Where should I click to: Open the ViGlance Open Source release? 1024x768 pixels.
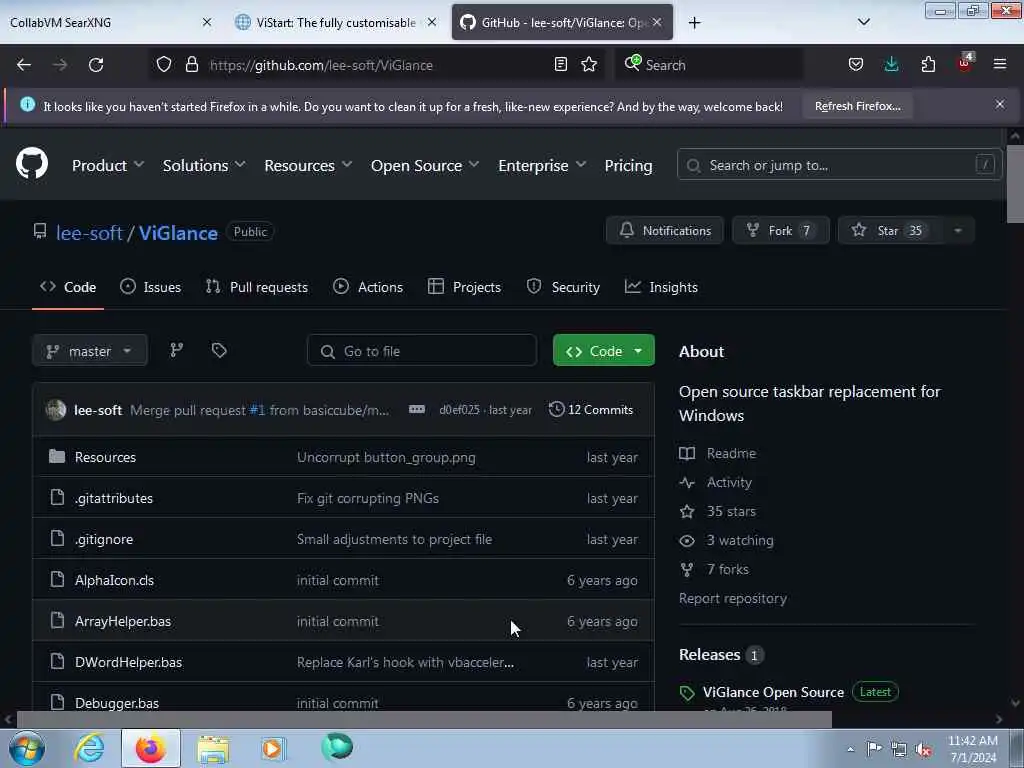(x=773, y=692)
